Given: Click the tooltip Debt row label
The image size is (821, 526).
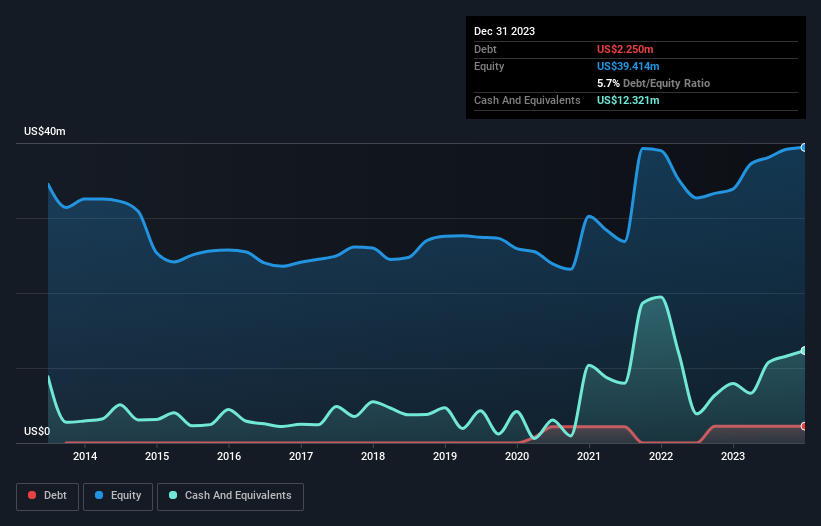Looking at the screenshot, I should [x=485, y=49].
